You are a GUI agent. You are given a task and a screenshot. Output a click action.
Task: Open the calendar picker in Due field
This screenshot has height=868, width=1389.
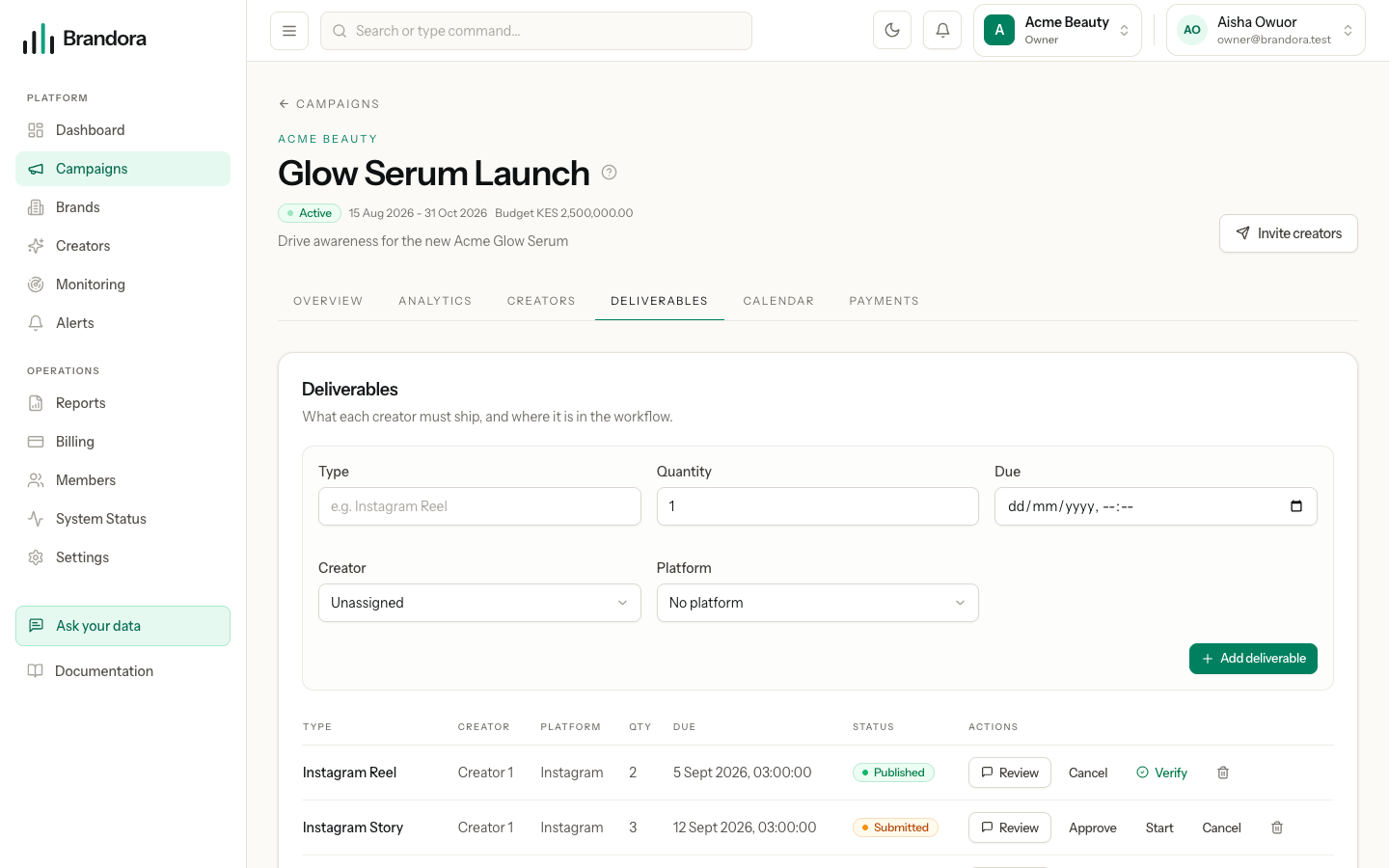(1296, 506)
